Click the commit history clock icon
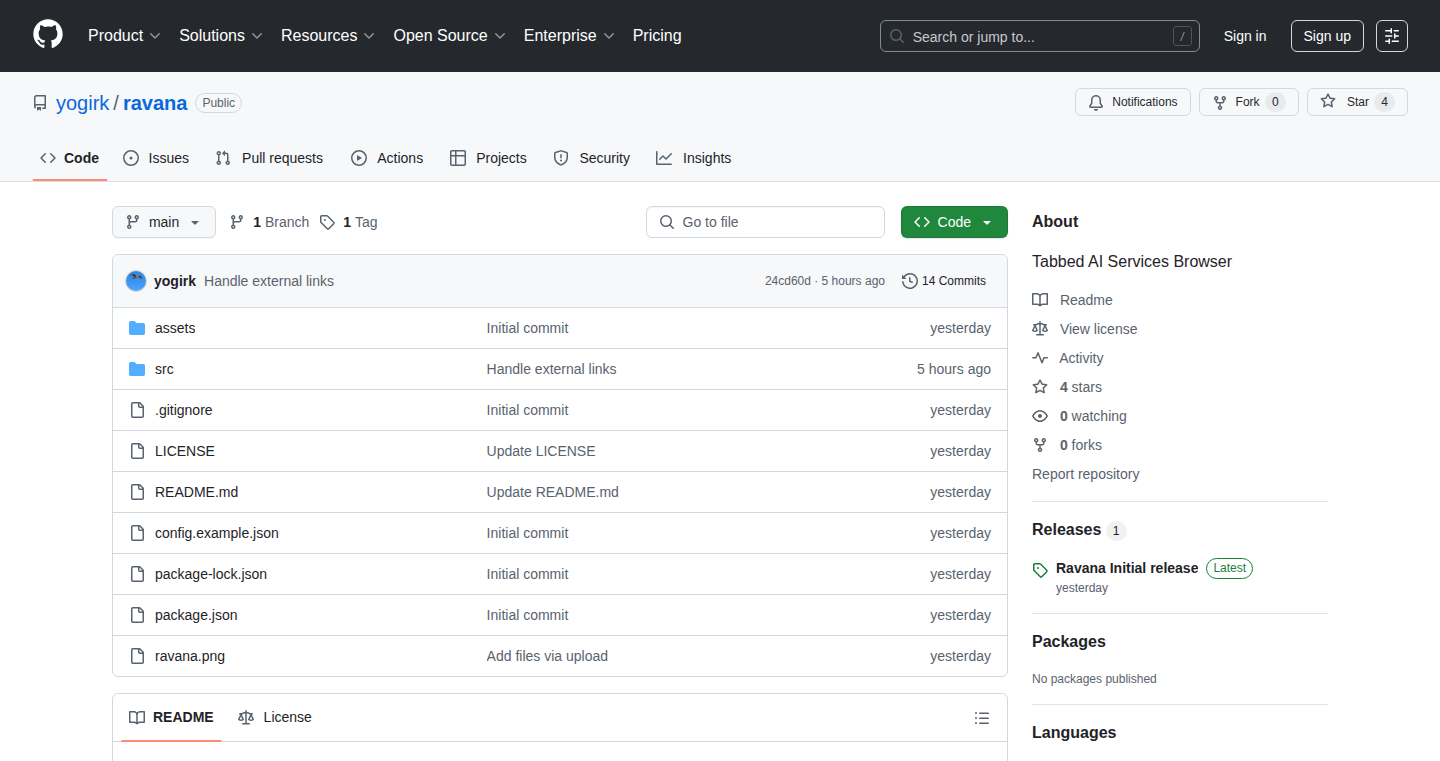The width and height of the screenshot is (1440, 761). [x=910, y=281]
